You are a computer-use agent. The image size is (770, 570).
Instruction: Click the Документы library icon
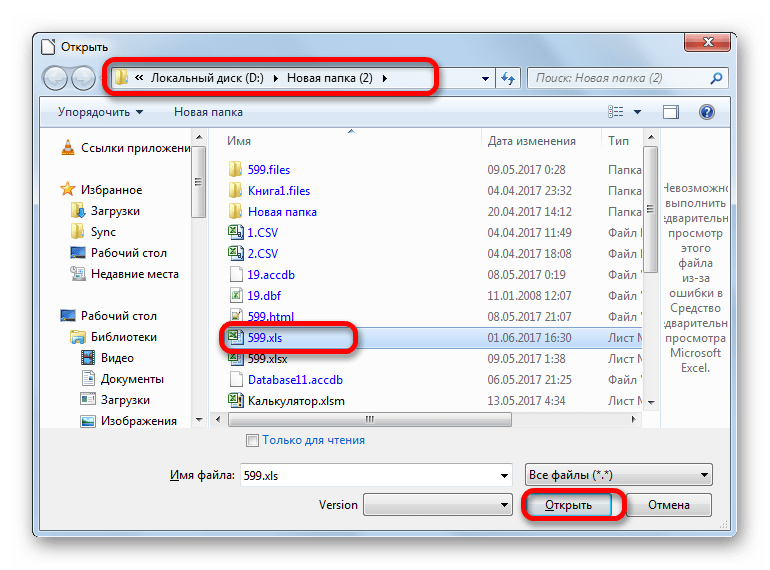point(88,379)
